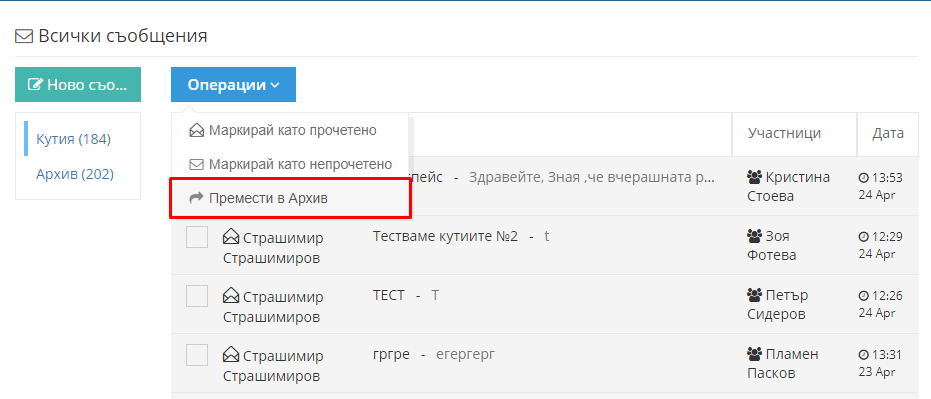This screenshot has height=399, width=931.
Task: Click group icon next to Зоя Фотева
Action: (754, 236)
